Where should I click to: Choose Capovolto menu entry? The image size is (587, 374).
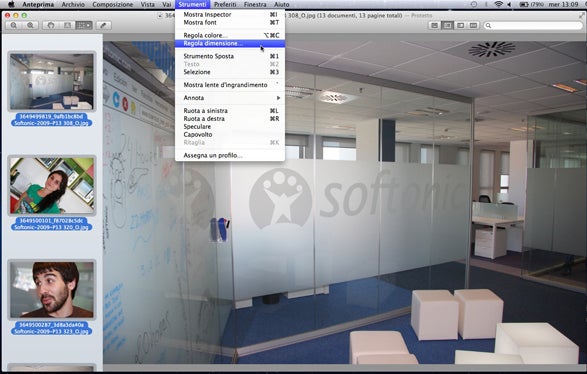230,134
